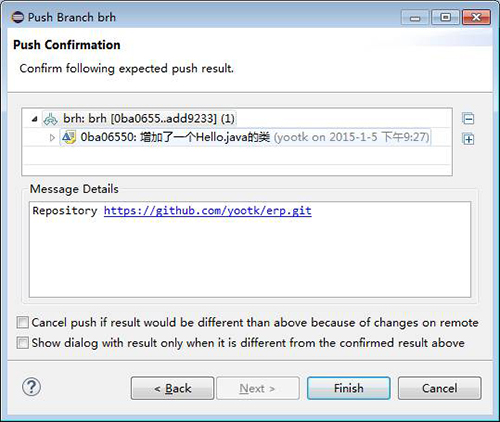Image resolution: width=500 pixels, height=422 pixels.
Task: Open the github.com/yootk/erp.git link
Action: click(x=208, y=211)
